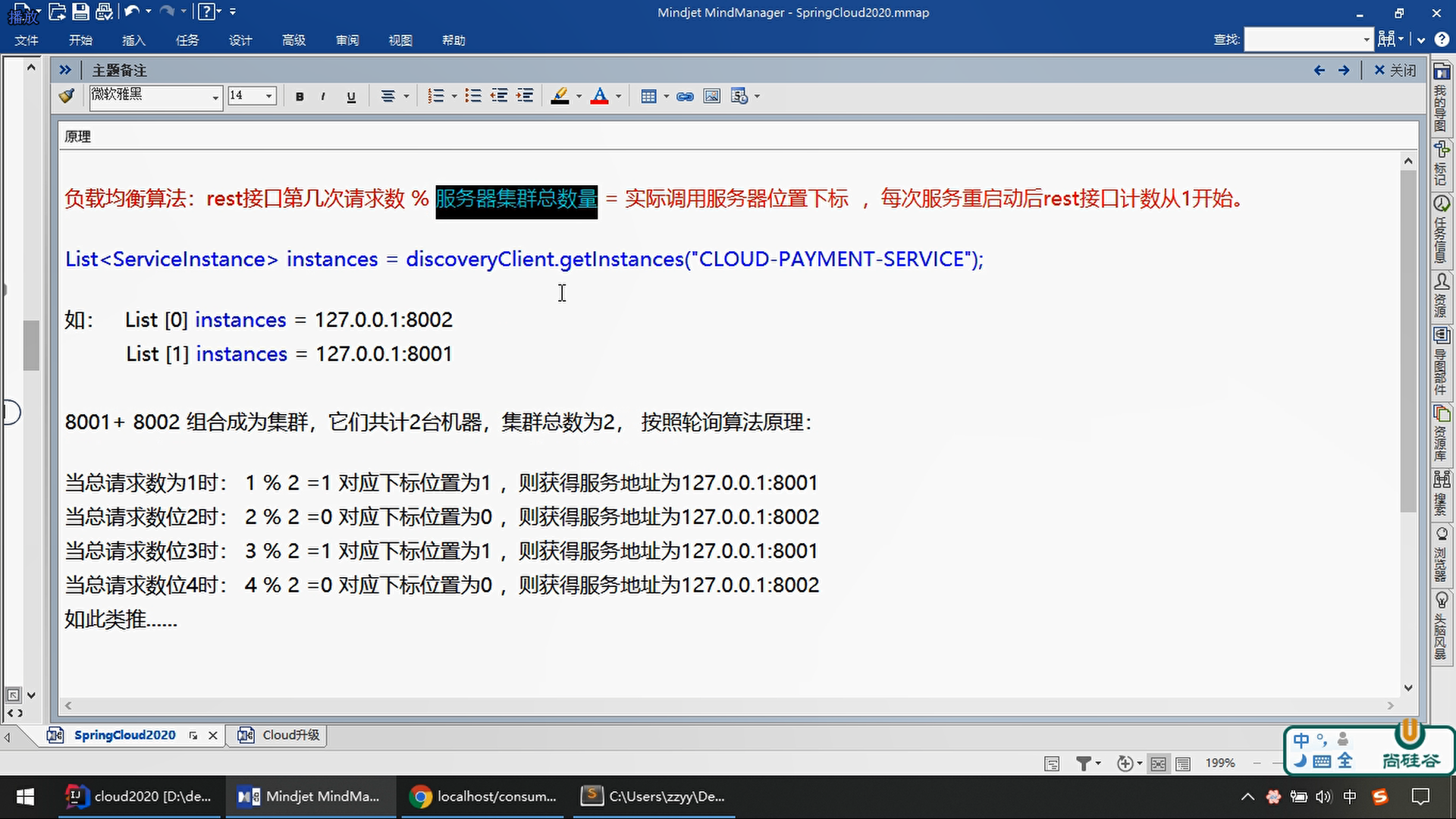Open the 设计 ribbon tab
1456x819 pixels.
240,40
